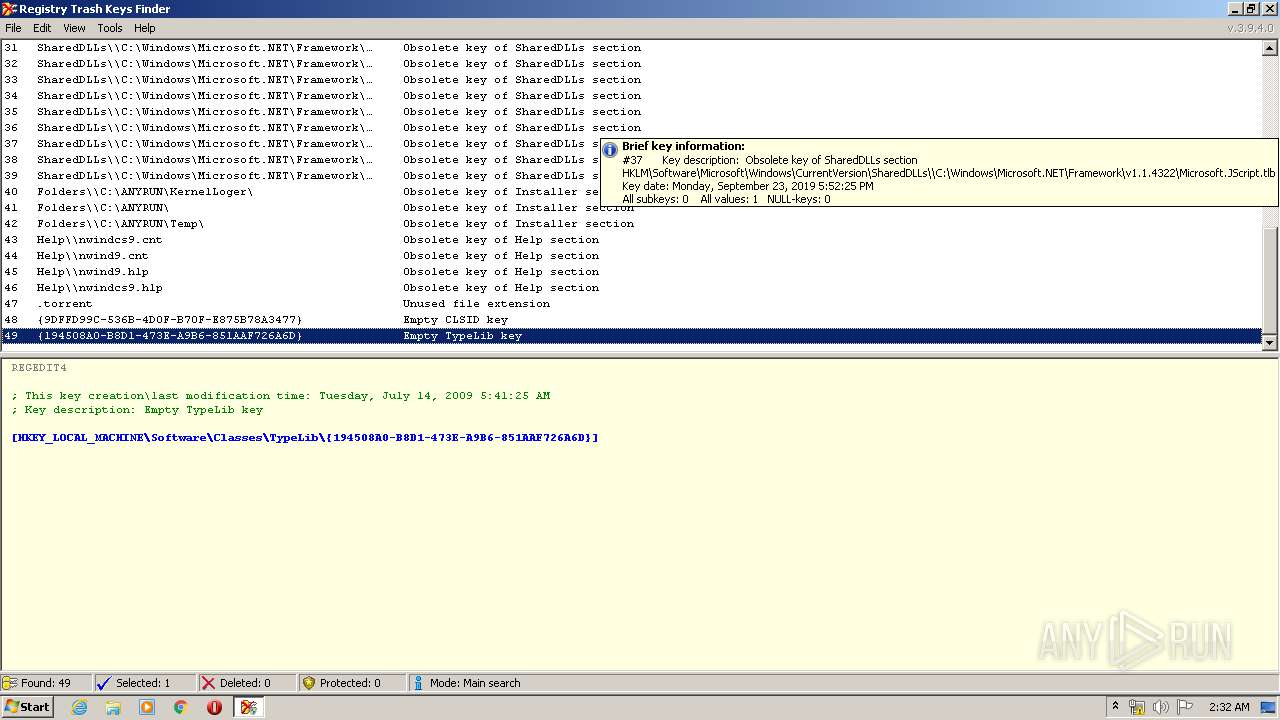Open the Tools menu

click(x=110, y=28)
